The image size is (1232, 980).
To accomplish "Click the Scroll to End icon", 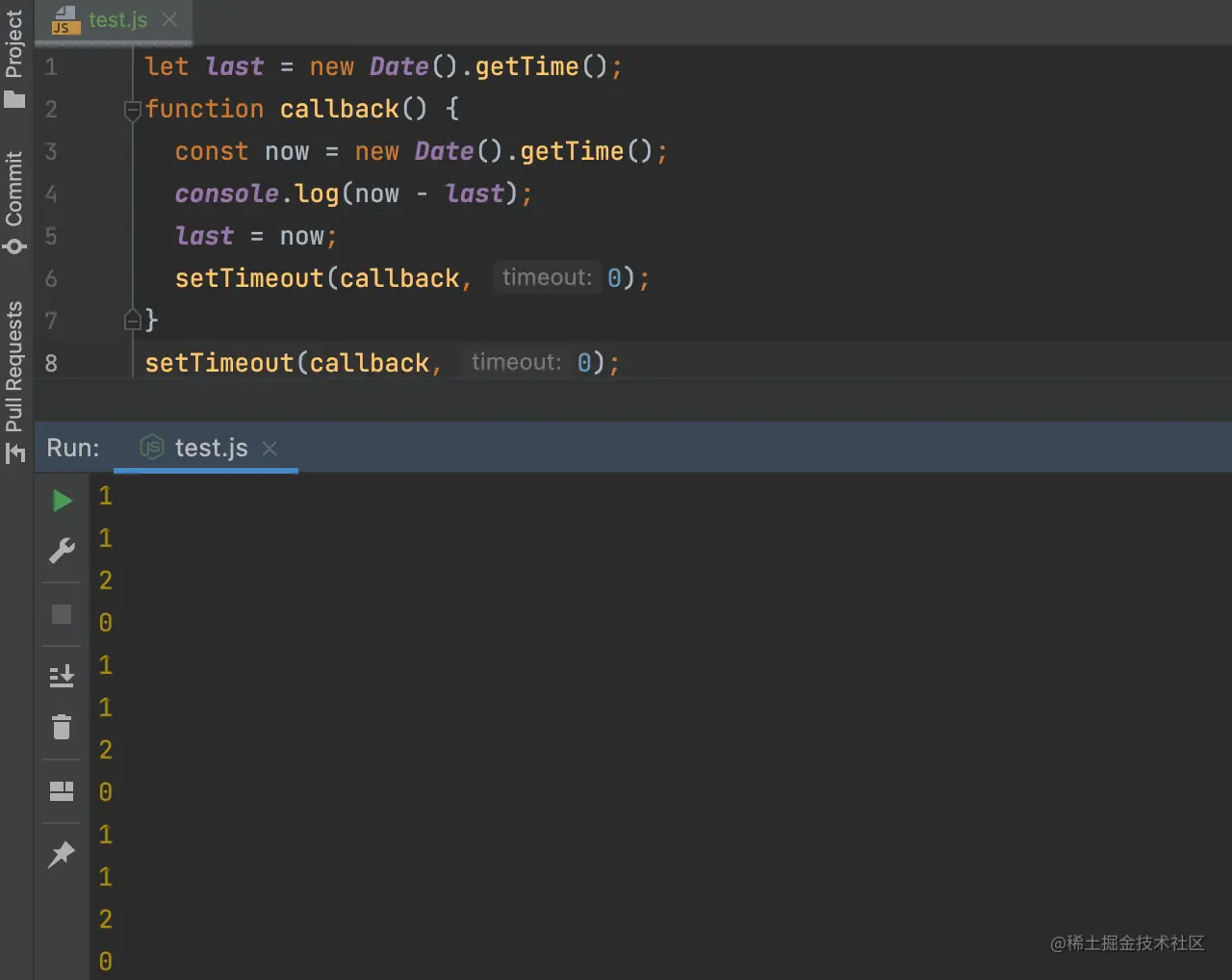I will (x=62, y=676).
